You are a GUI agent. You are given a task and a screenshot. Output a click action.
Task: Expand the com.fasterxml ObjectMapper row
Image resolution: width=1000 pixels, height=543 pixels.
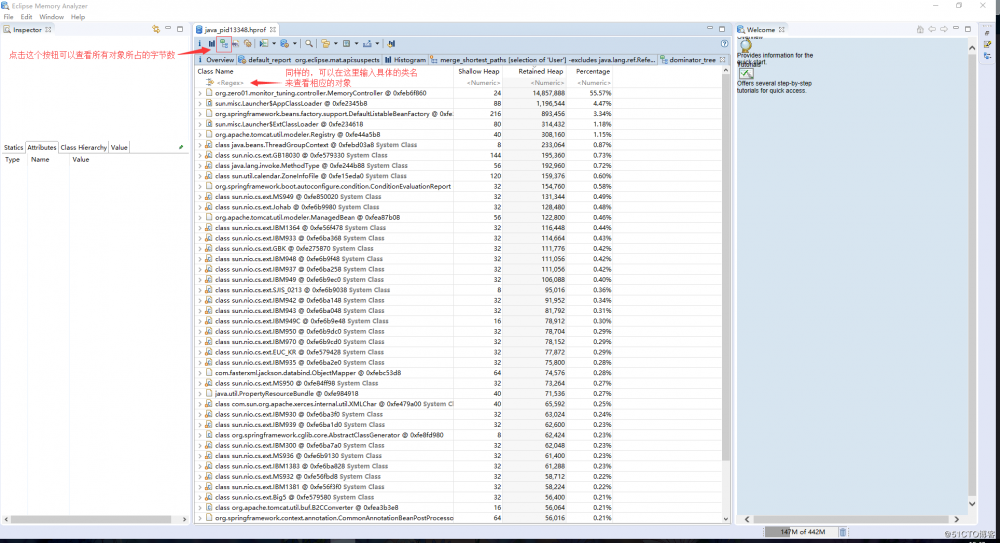click(x=200, y=373)
